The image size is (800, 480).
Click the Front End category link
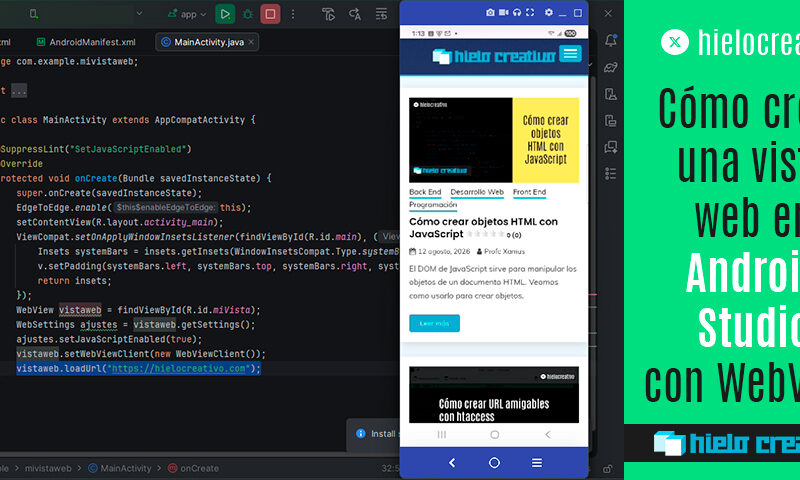530,192
